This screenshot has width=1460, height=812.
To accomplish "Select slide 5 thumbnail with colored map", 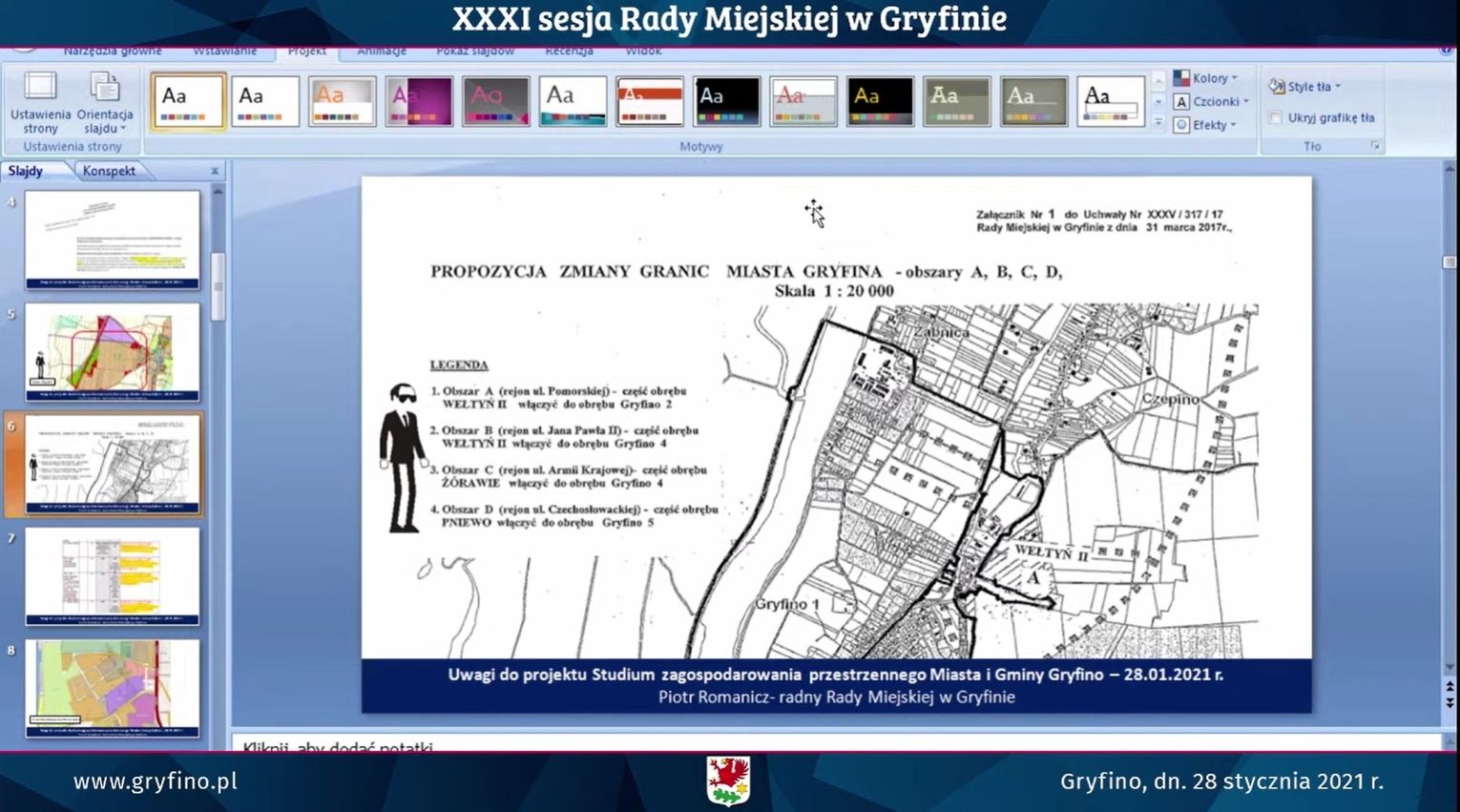I will 113,351.
